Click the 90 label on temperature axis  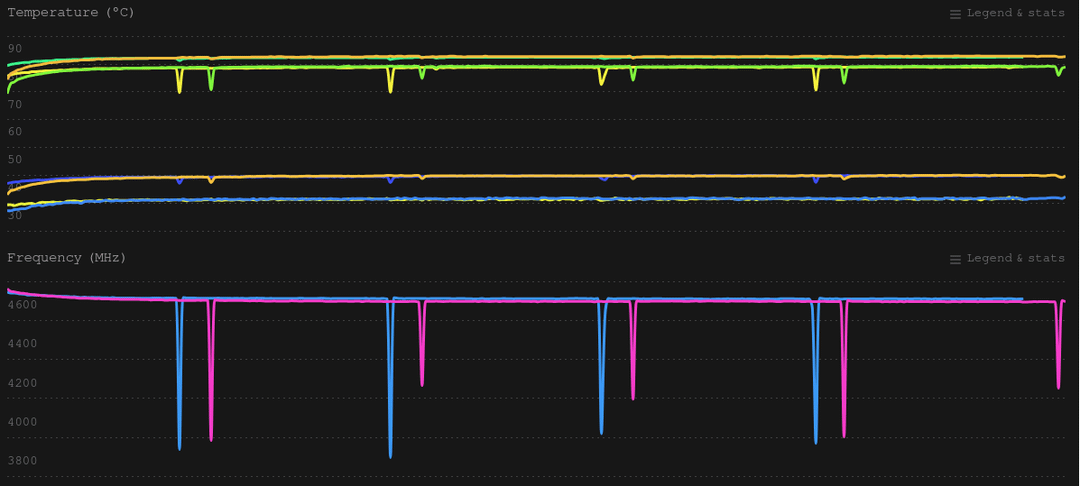14,48
